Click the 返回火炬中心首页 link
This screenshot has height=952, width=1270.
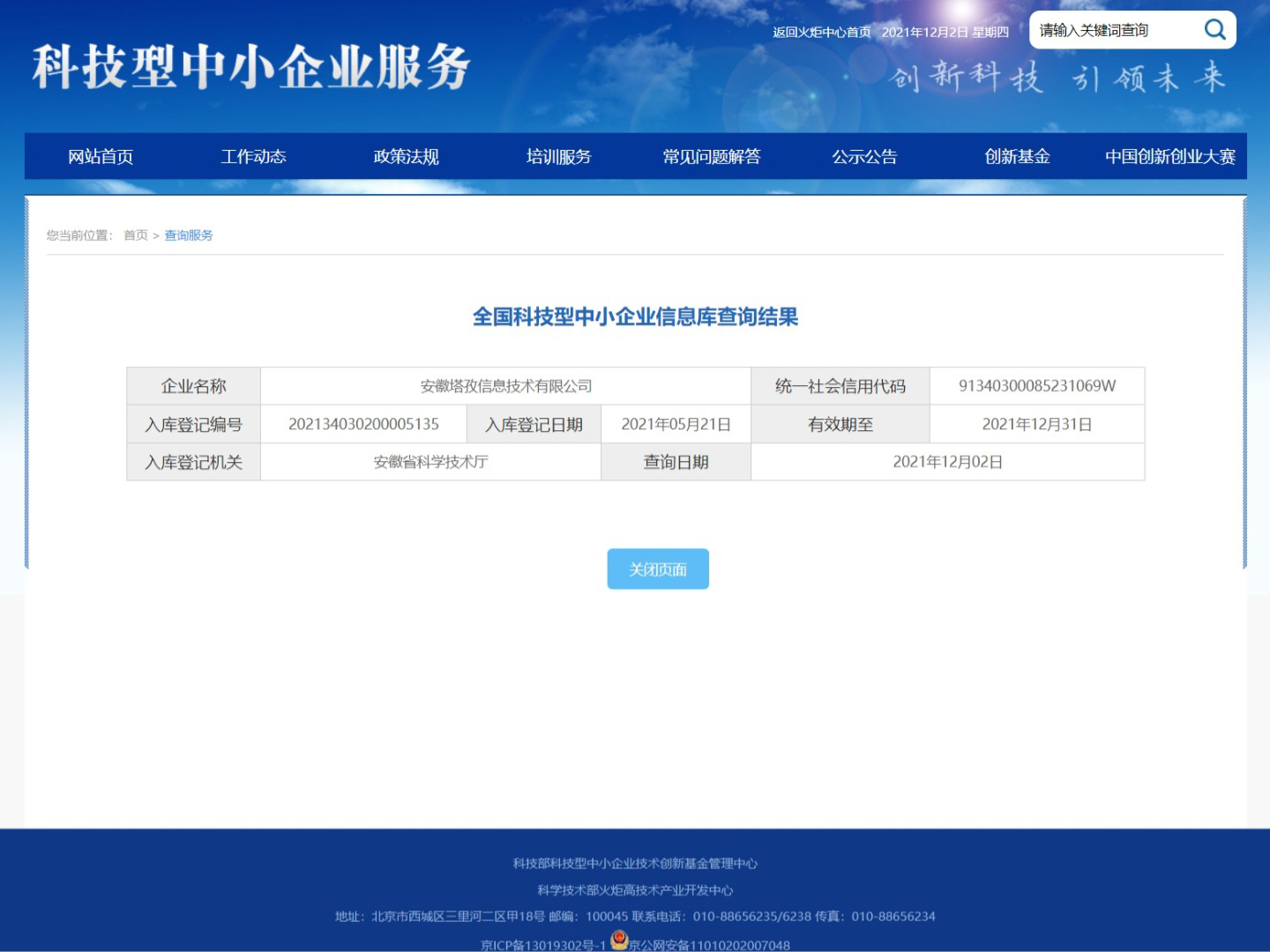[x=820, y=32]
